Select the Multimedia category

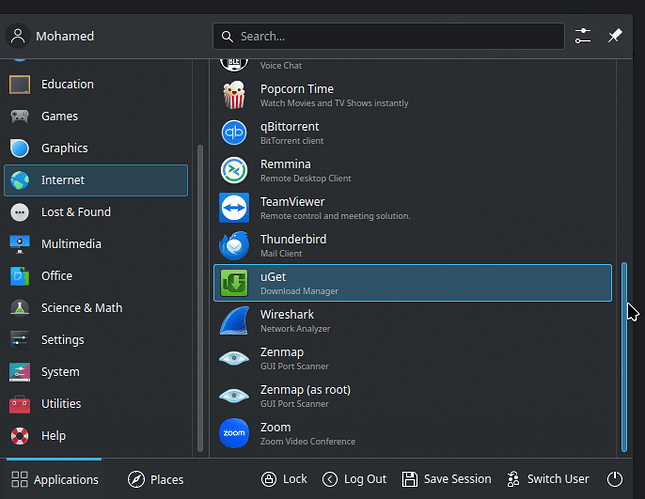click(70, 244)
